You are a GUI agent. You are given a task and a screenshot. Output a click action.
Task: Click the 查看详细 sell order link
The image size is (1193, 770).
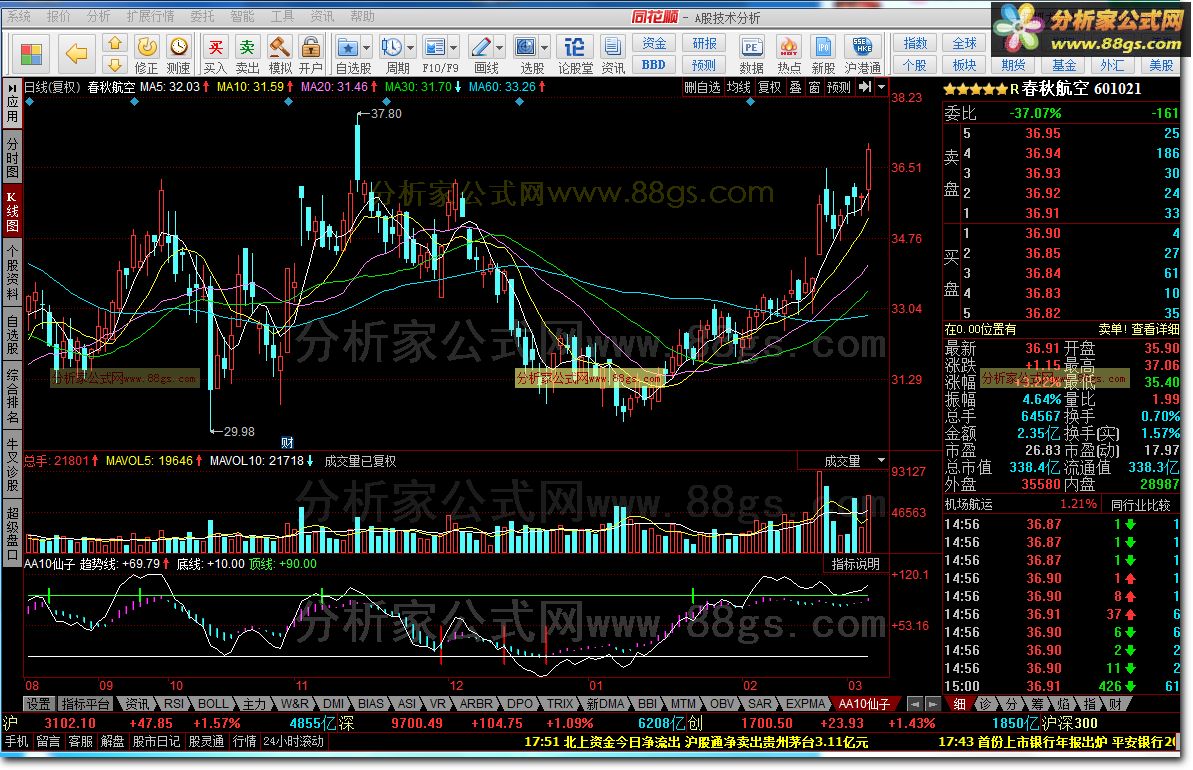point(1155,329)
